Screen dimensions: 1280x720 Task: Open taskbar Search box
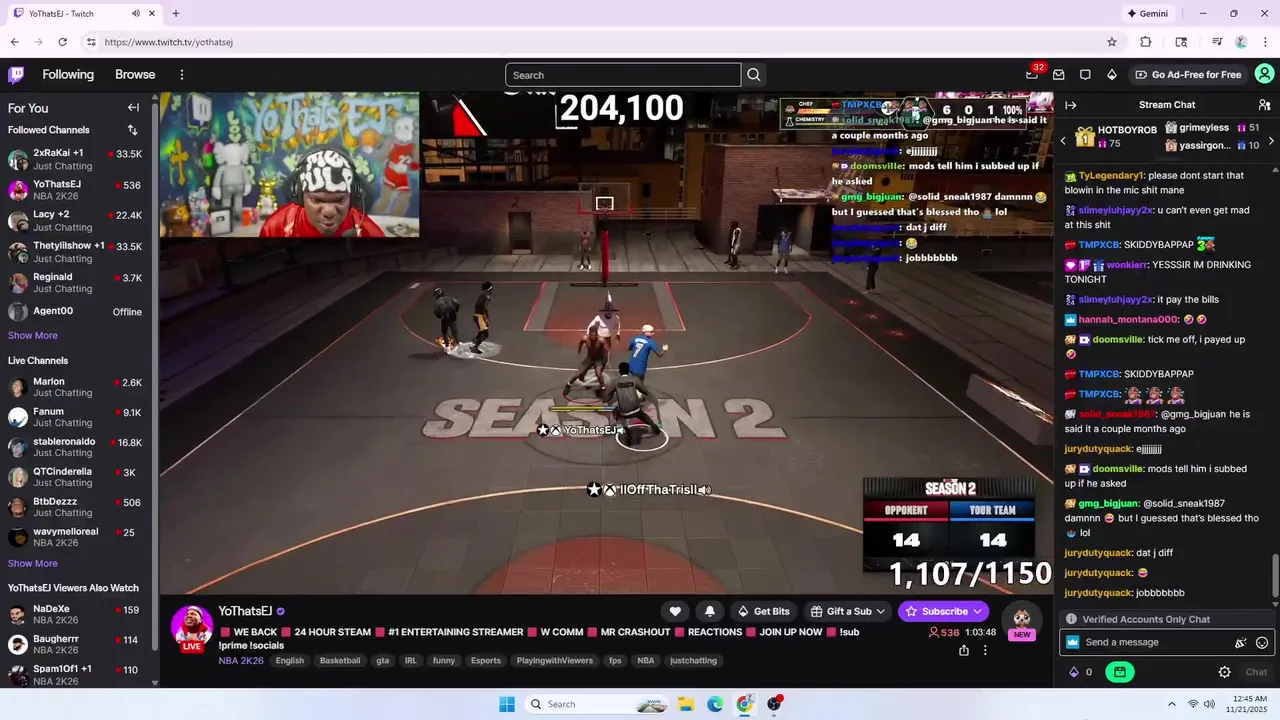[x=596, y=704]
